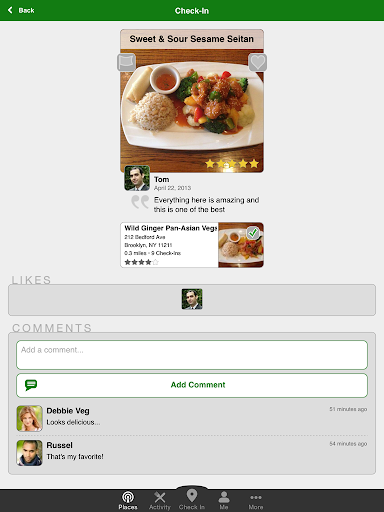Switch to the Activity tab
Image resolution: width=384 pixels, height=512 pixels.
pyautogui.click(x=160, y=500)
